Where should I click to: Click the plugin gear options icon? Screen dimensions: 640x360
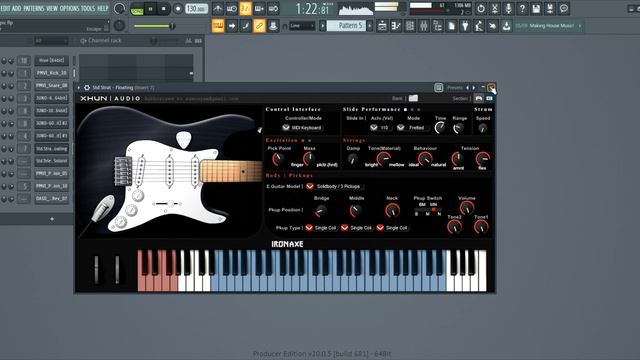[87, 87]
